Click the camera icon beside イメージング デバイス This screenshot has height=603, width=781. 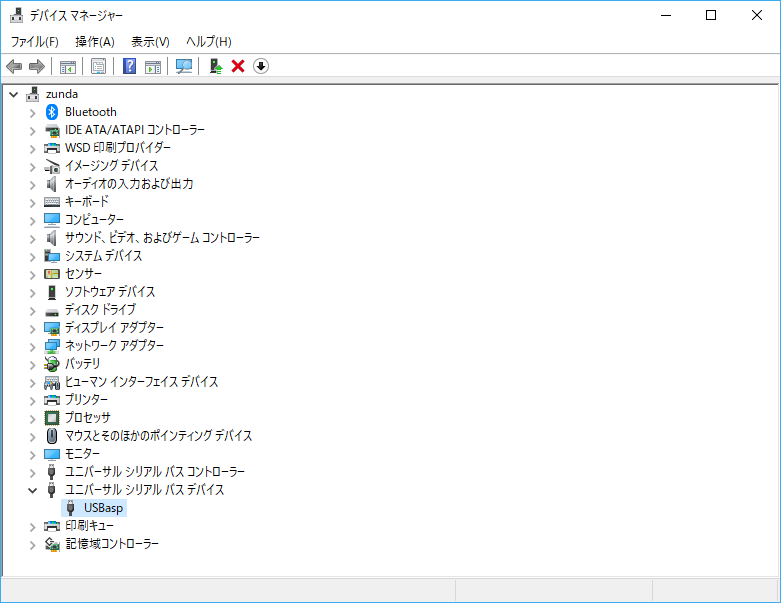[52, 166]
